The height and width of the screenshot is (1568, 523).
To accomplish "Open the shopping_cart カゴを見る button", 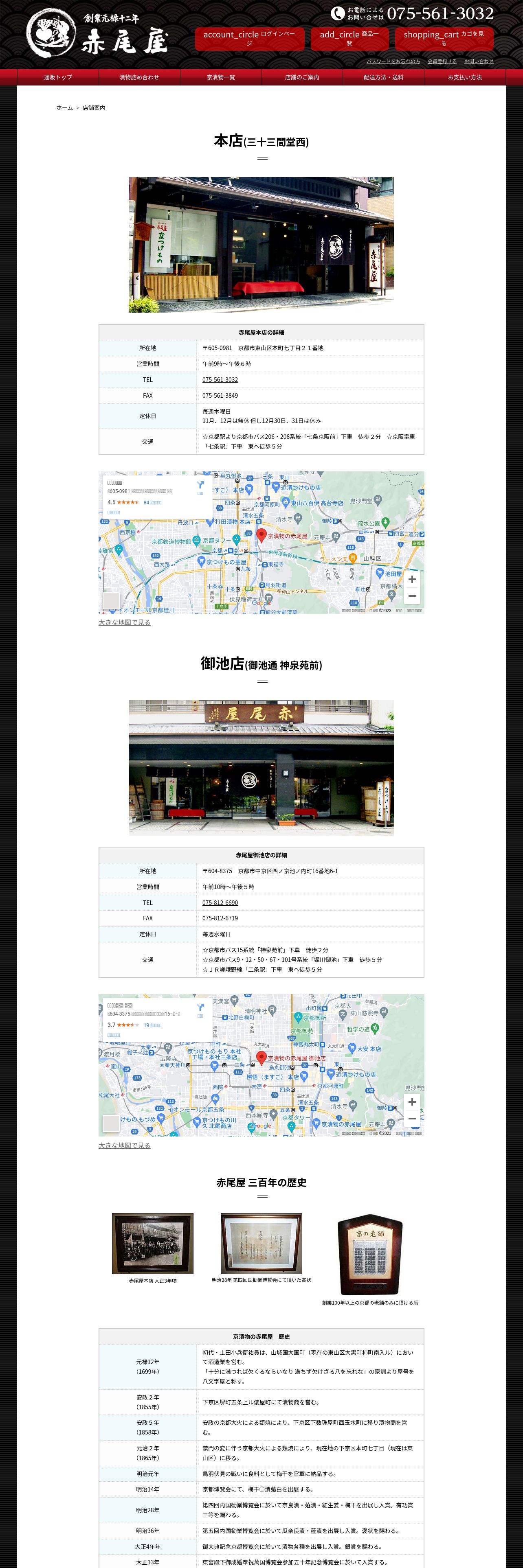I will pos(444,38).
